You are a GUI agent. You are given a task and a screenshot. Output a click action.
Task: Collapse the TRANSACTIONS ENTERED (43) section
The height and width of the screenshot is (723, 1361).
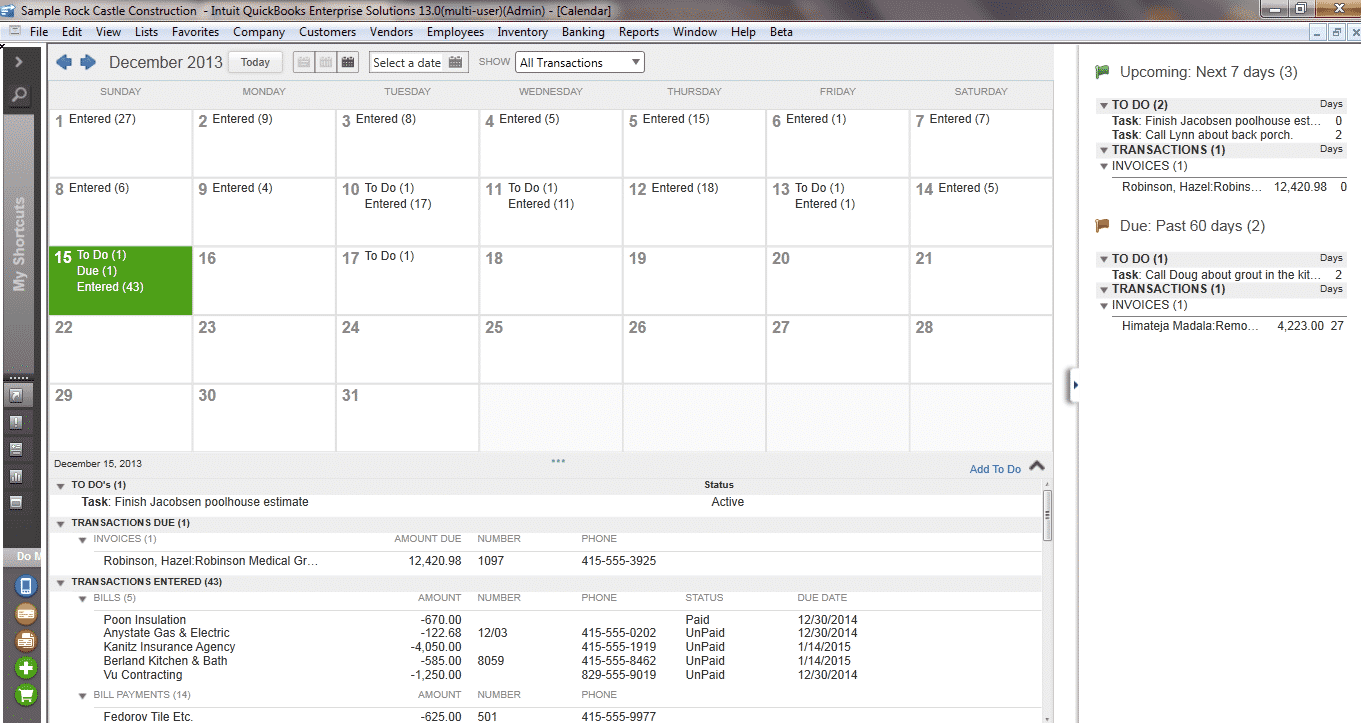coord(63,582)
